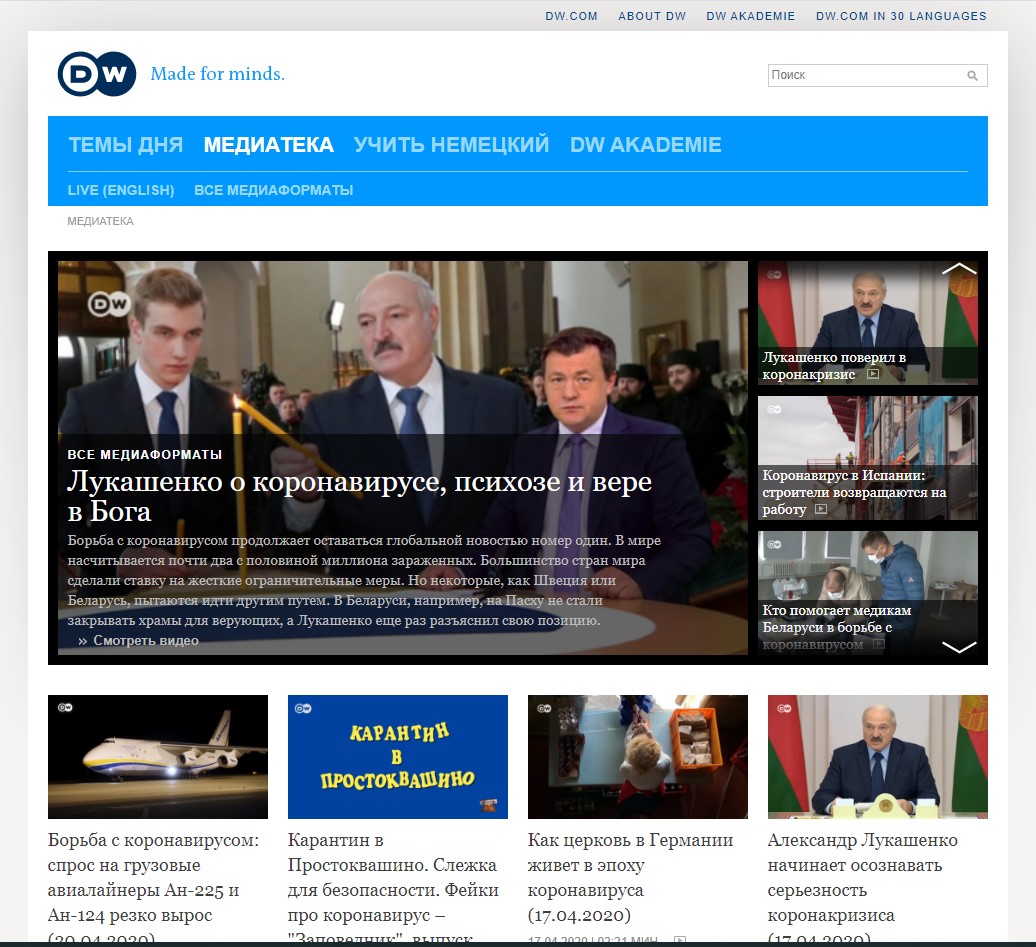Open DW AKADEMIE link in top bar
Image resolution: width=1036 pixels, height=947 pixels.
[751, 16]
